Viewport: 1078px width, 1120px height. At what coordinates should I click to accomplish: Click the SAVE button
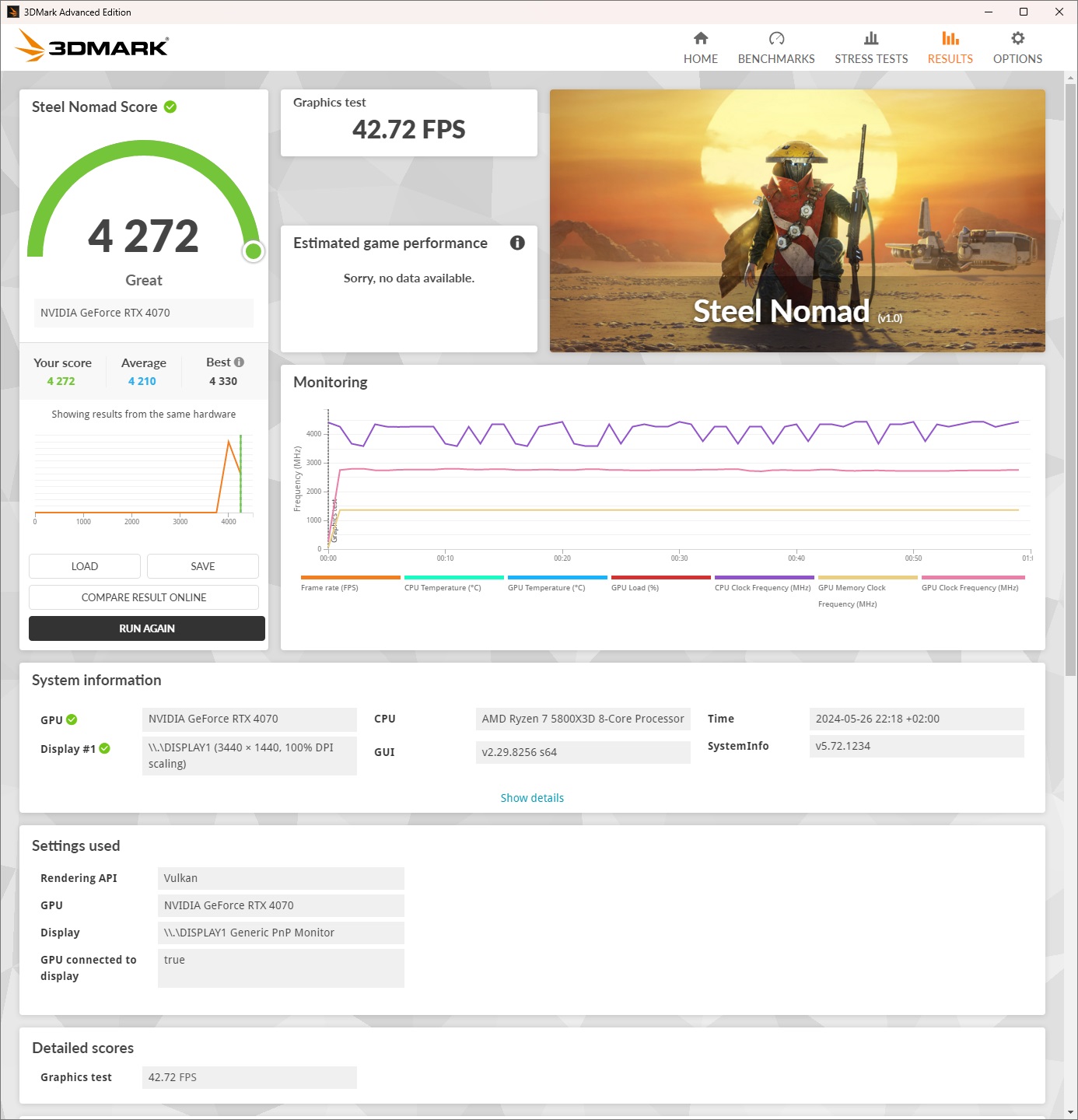[x=203, y=566]
